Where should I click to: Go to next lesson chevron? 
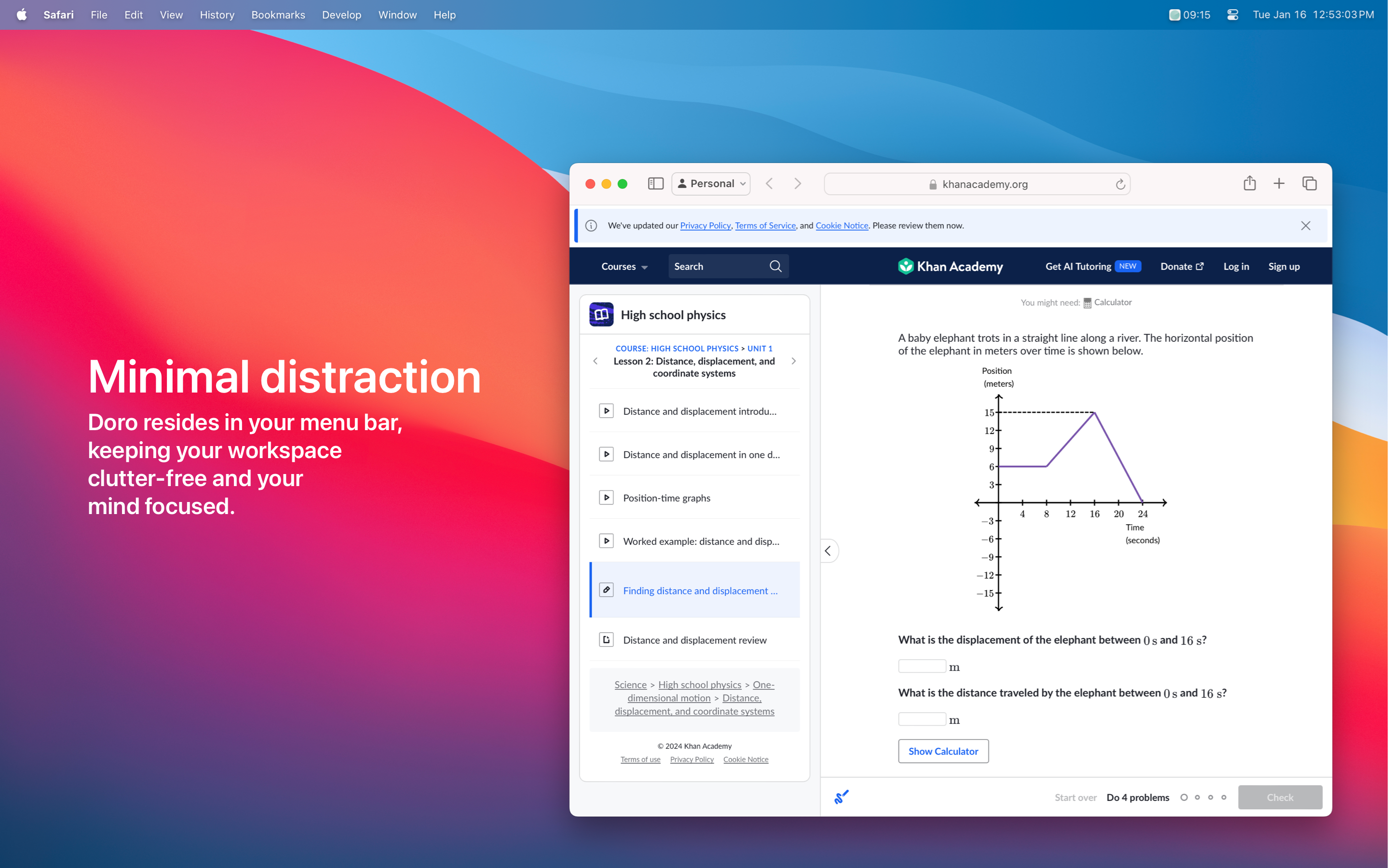793,361
